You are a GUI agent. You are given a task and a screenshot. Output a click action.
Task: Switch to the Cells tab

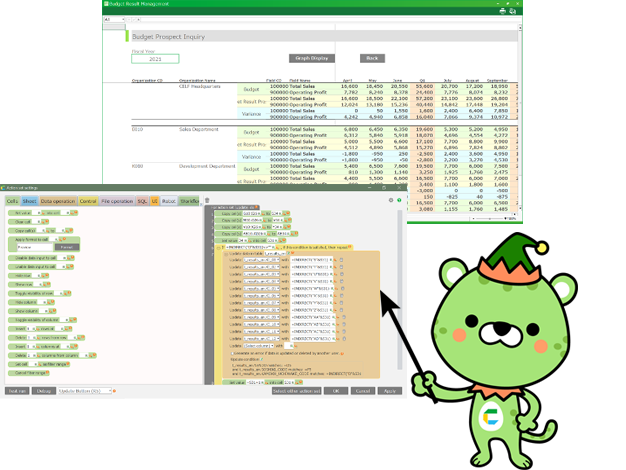click(12, 201)
